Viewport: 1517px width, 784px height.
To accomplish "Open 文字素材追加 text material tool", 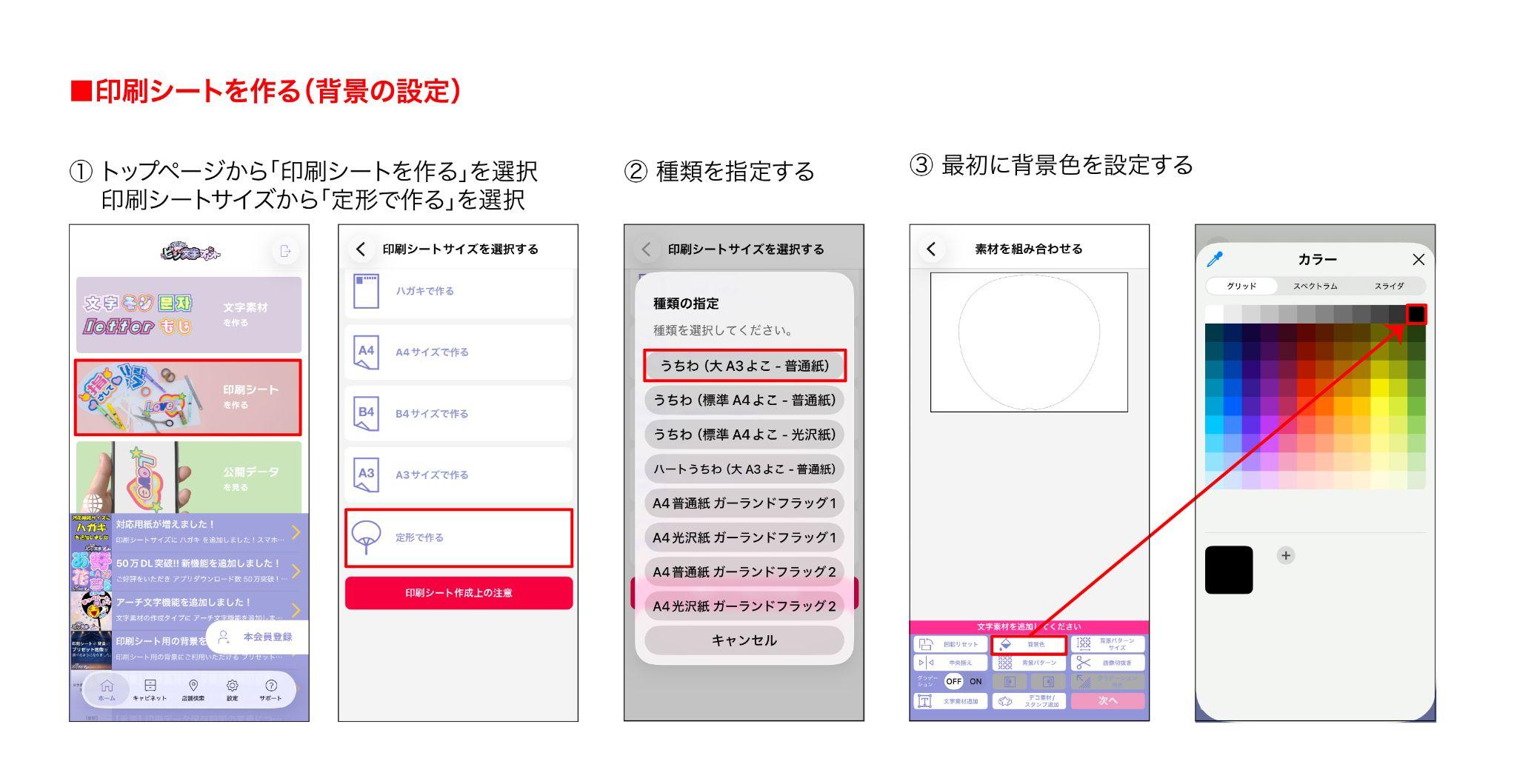I will [950, 701].
